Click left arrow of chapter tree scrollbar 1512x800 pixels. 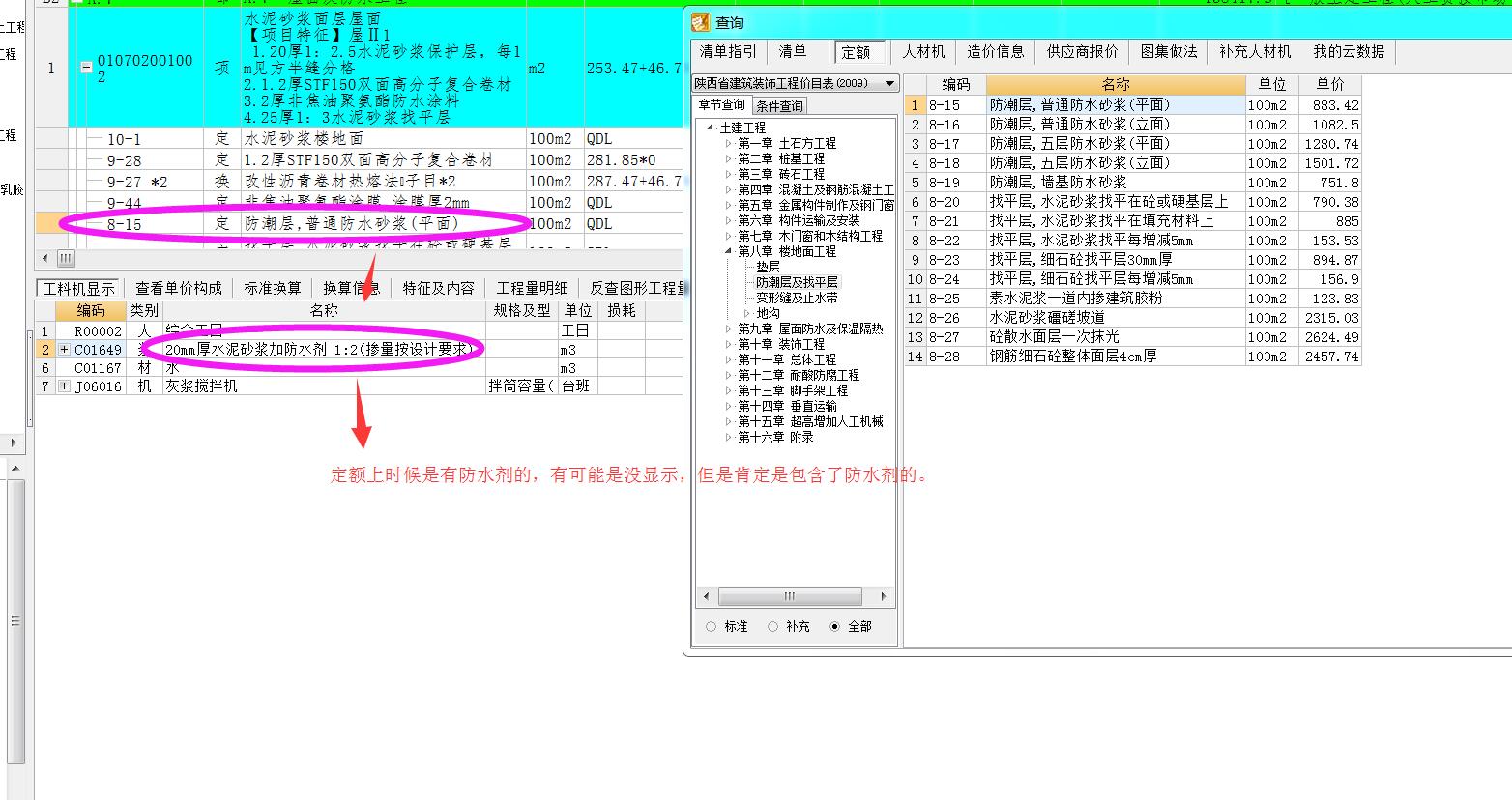(x=706, y=596)
